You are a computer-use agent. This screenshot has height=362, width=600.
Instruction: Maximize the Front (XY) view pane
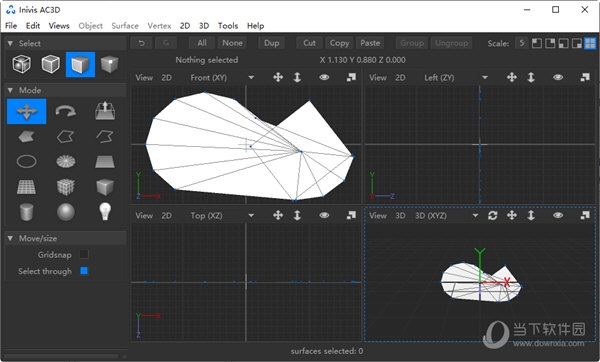click(351, 77)
